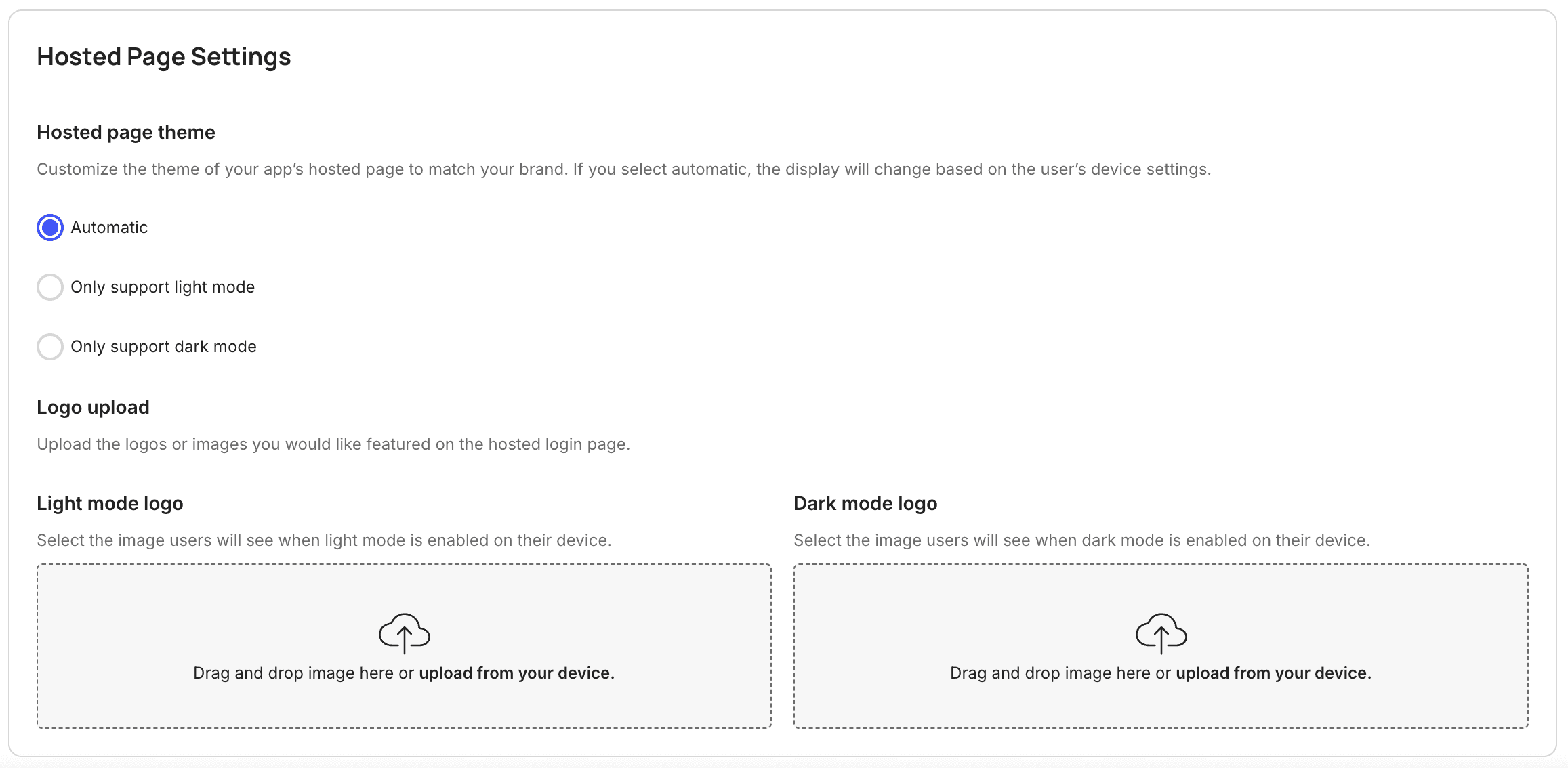The image size is (1568, 768).
Task: Click the Light mode logo label
Action: 110,503
